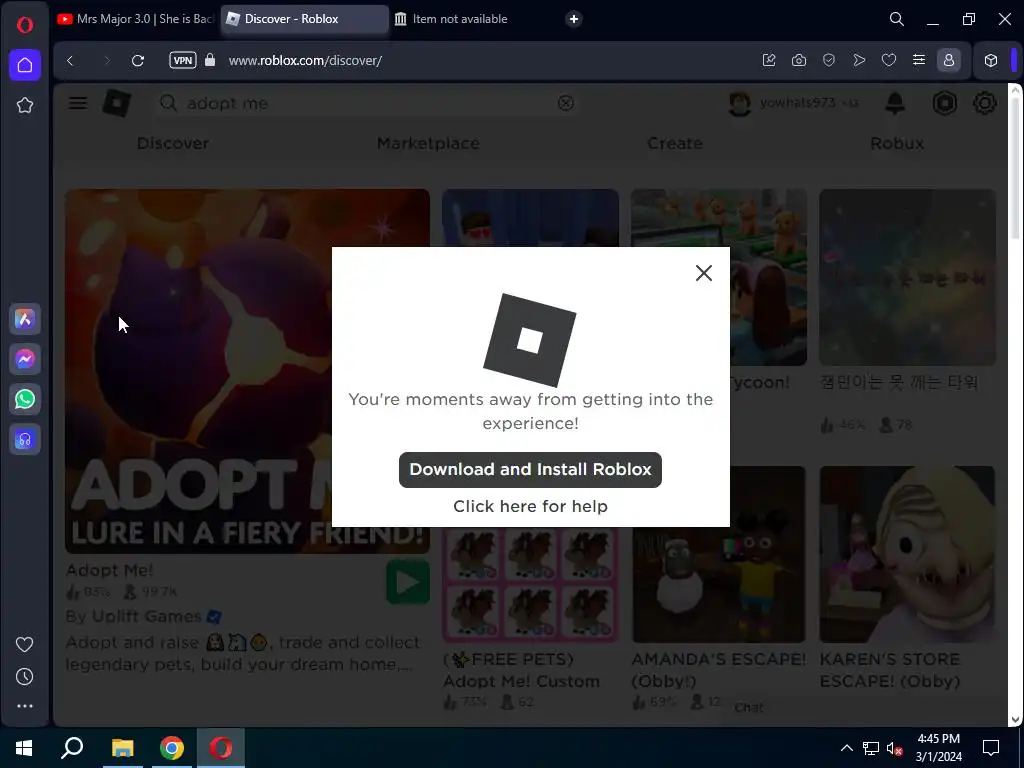Toggle the VPN badge in address bar
The height and width of the screenshot is (768, 1024).
click(x=183, y=60)
